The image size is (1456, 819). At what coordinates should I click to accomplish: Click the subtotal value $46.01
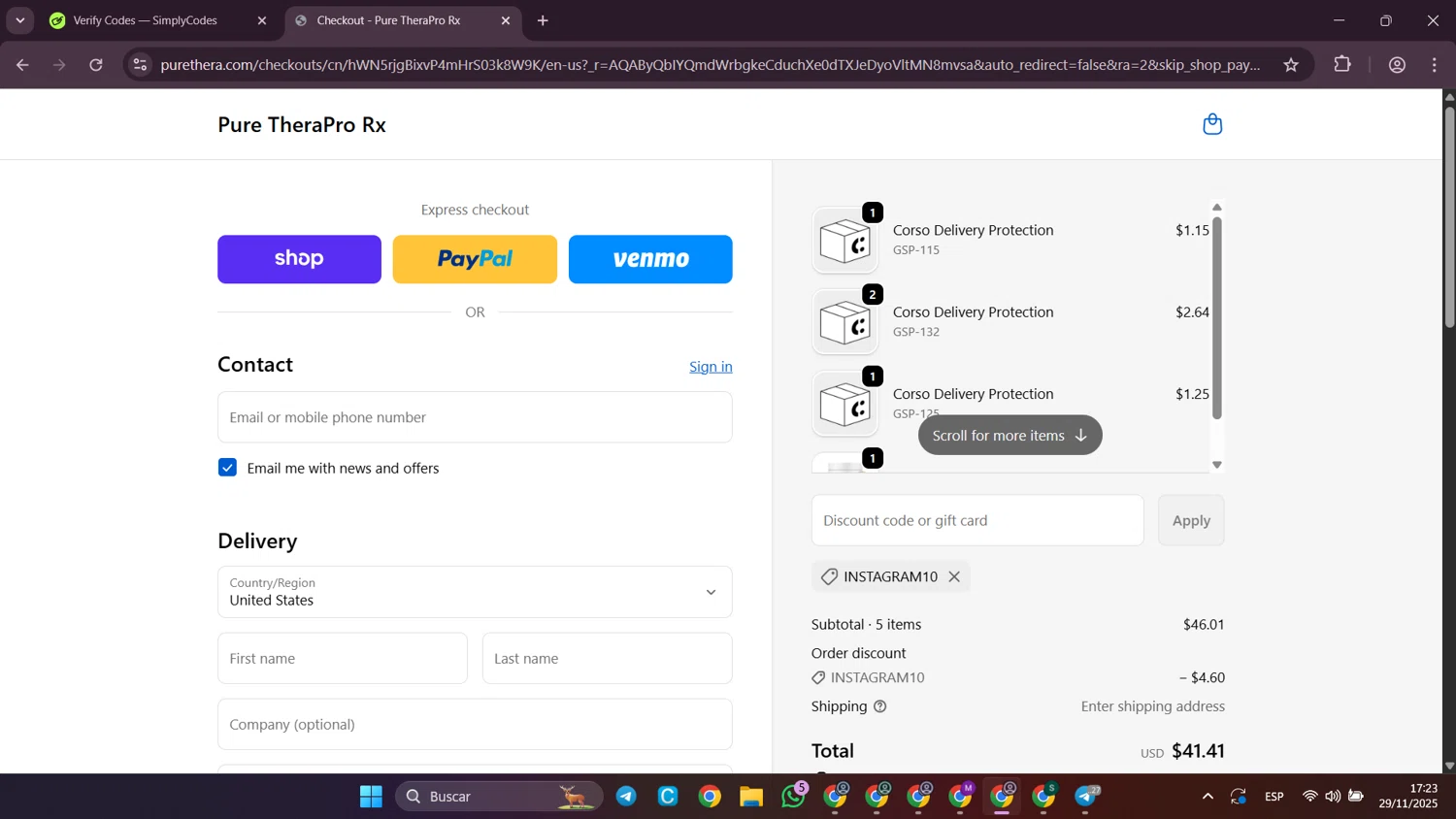1204,625
